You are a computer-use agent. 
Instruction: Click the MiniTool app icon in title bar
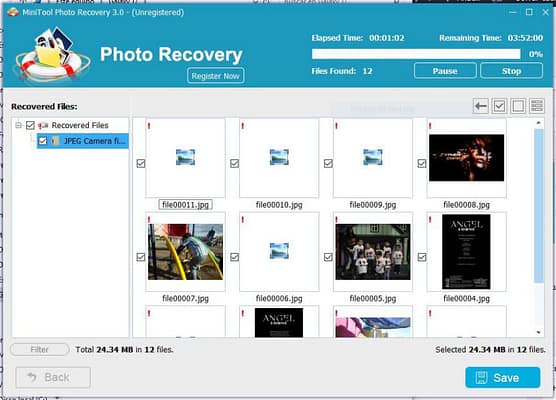(13, 12)
